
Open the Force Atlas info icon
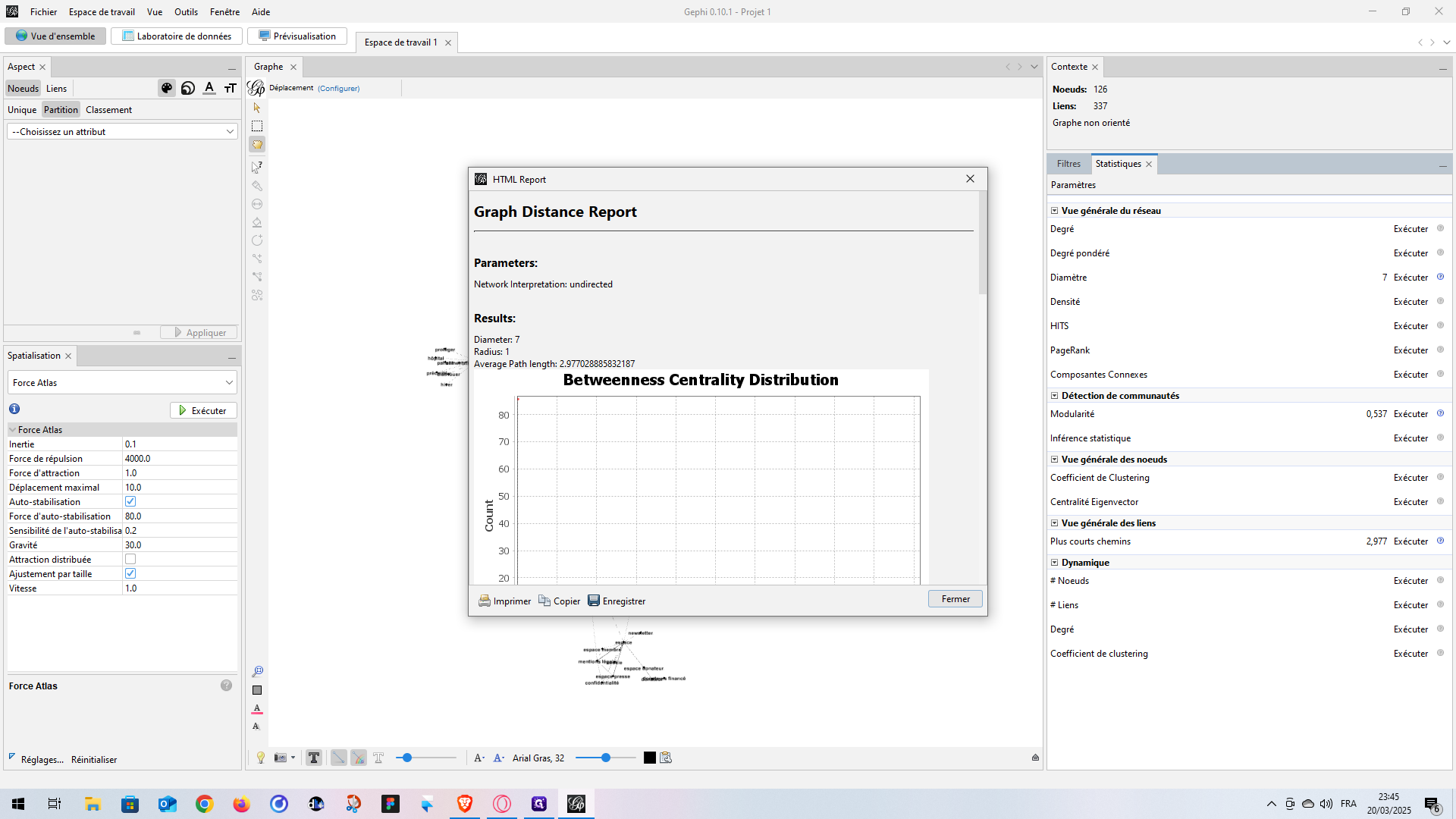[x=14, y=409]
